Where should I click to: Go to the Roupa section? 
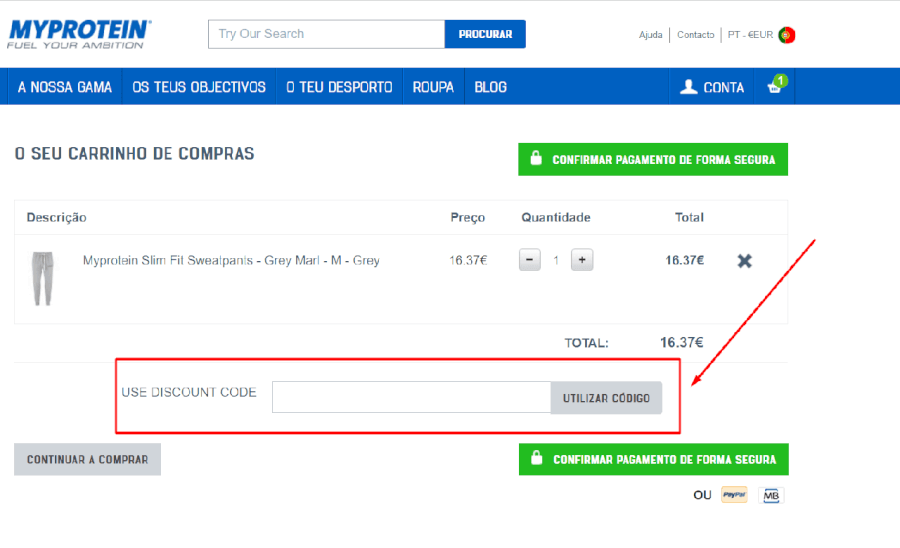(433, 87)
